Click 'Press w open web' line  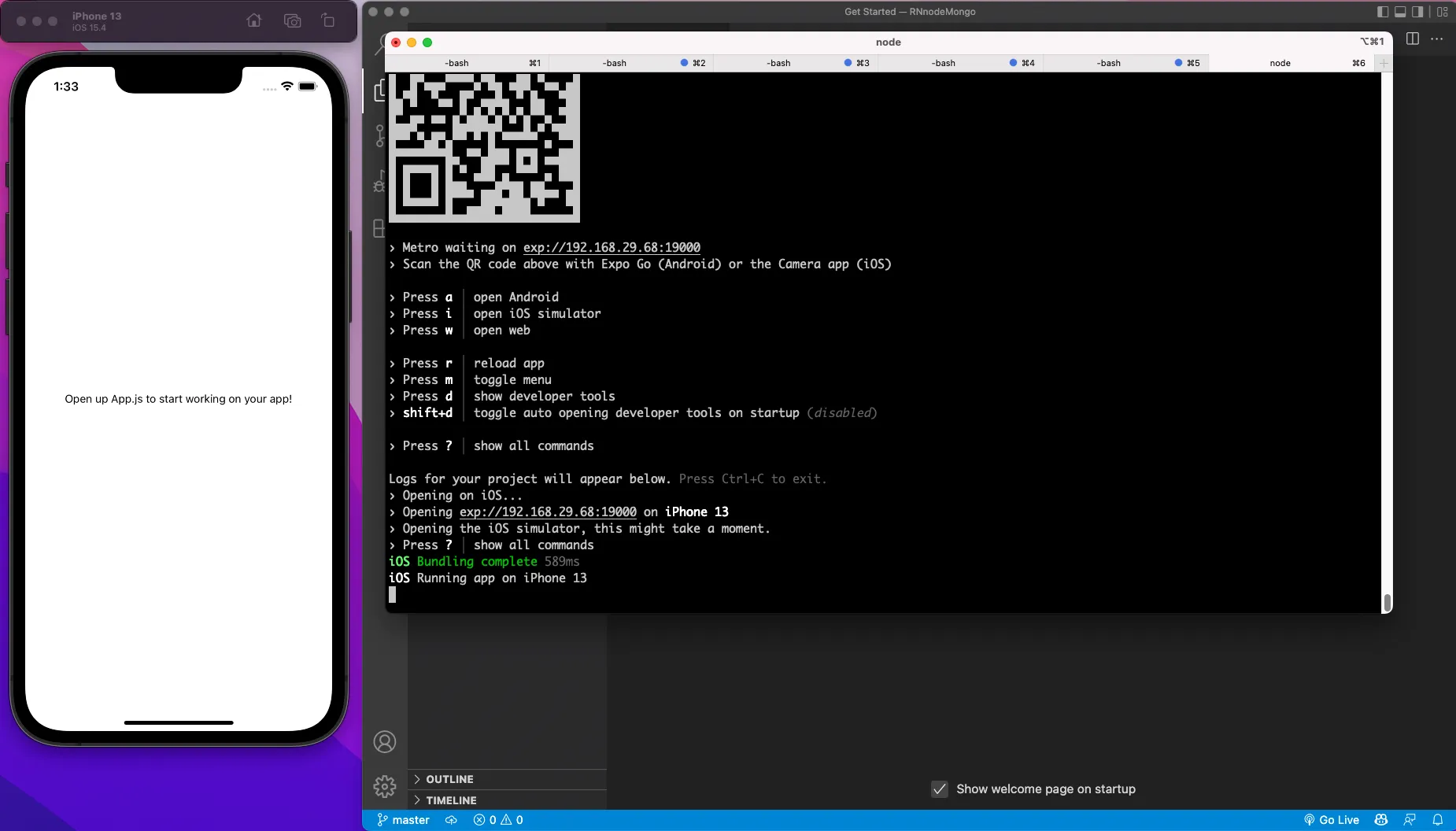[x=460, y=330]
